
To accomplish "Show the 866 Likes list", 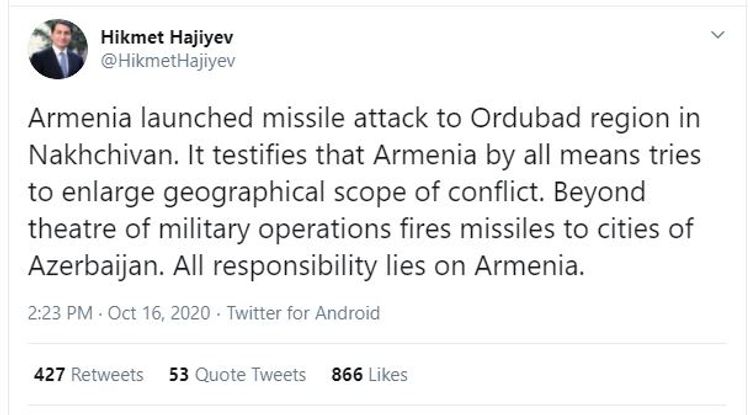I will pos(369,374).
